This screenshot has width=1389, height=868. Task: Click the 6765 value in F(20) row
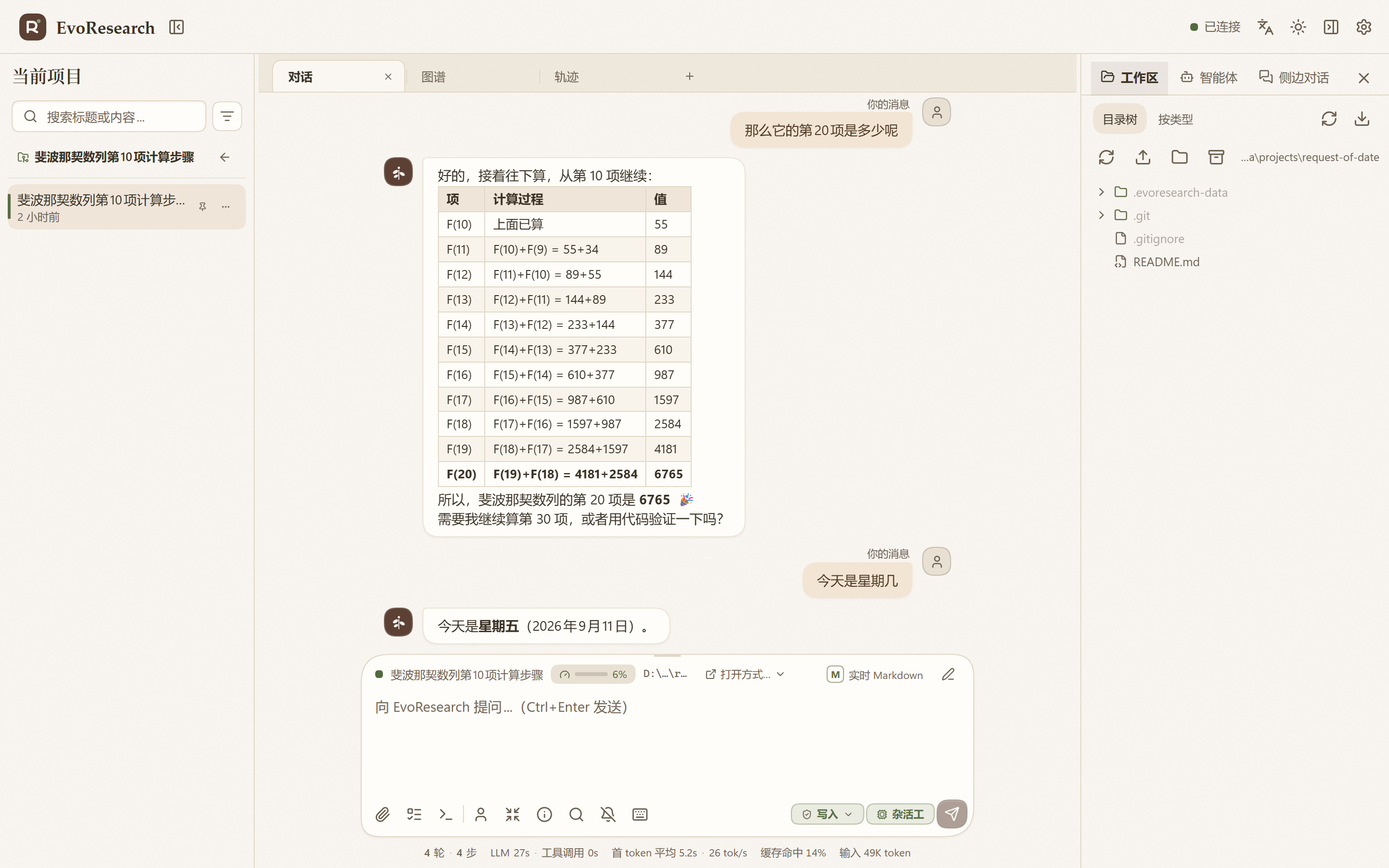pos(668,474)
